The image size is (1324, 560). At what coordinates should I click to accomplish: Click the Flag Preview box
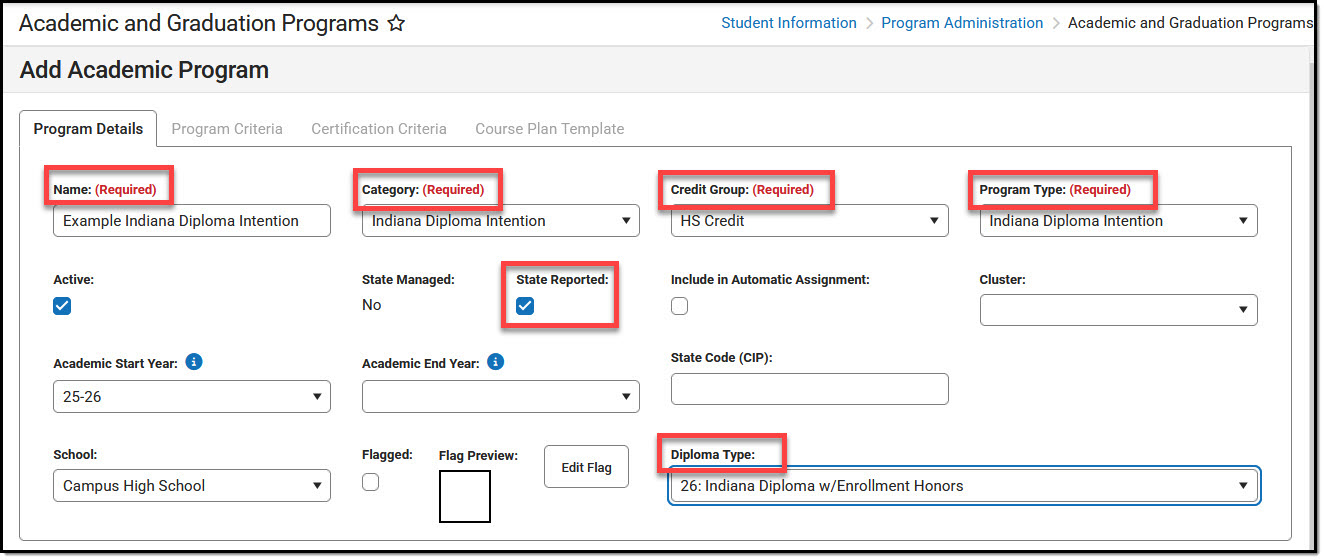tap(465, 496)
